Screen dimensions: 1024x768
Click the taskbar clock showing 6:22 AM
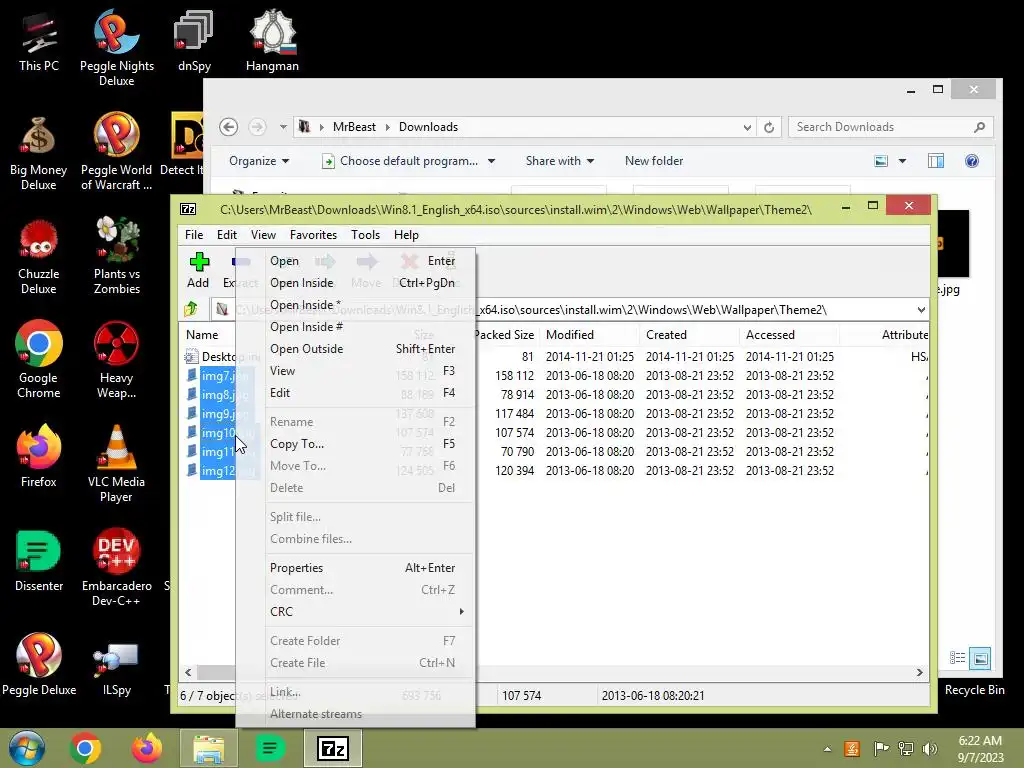pyautogui.click(x=980, y=749)
